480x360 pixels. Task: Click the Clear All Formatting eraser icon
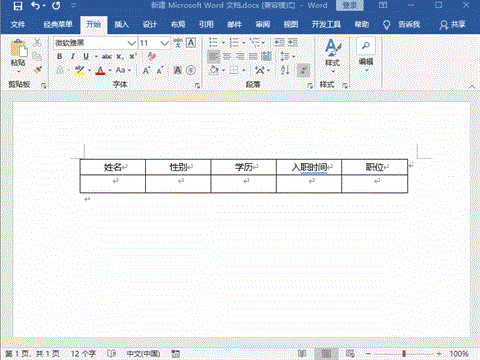(152, 56)
